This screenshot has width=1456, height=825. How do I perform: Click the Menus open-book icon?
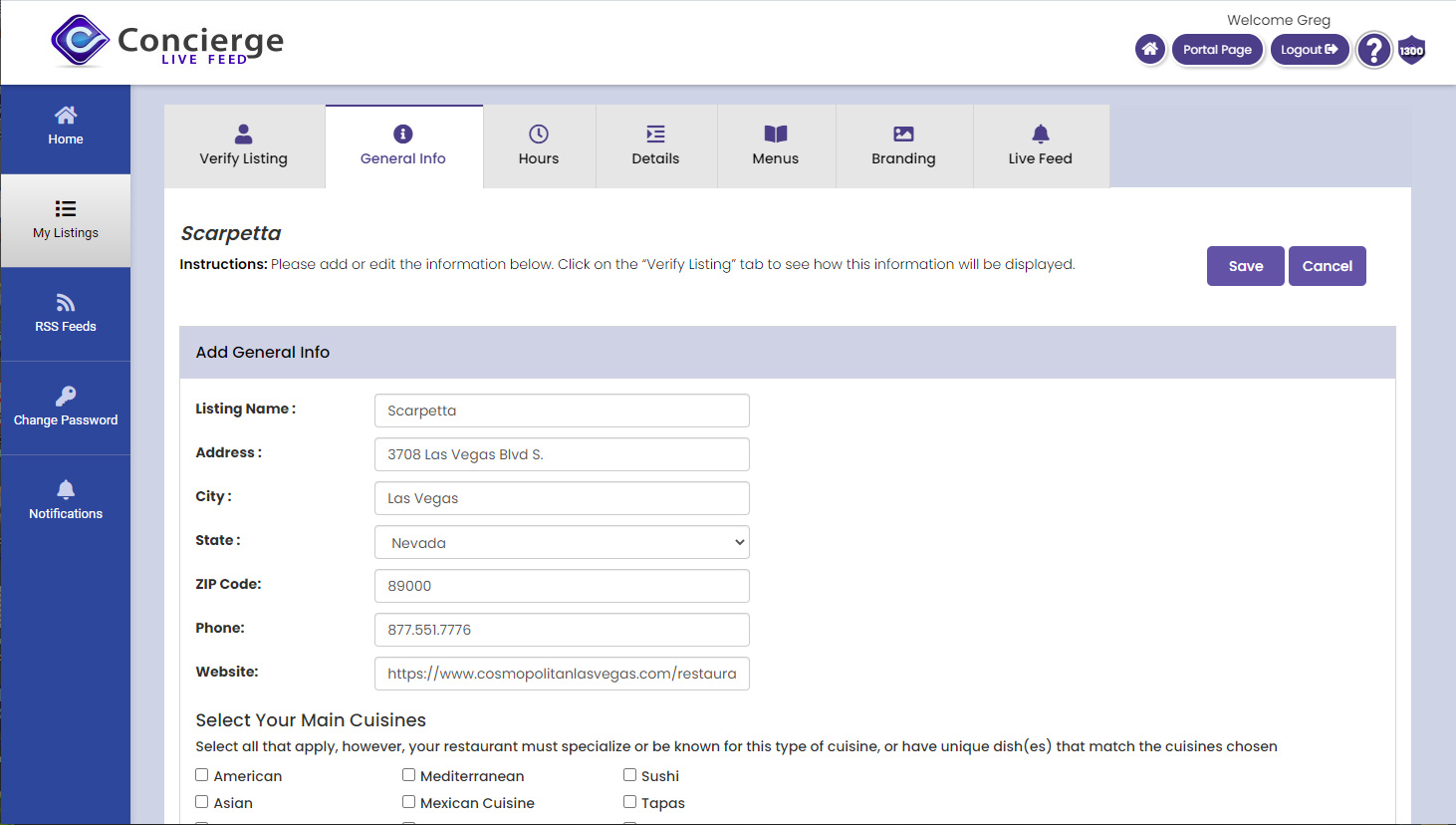pyautogui.click(x=776, y=134)
